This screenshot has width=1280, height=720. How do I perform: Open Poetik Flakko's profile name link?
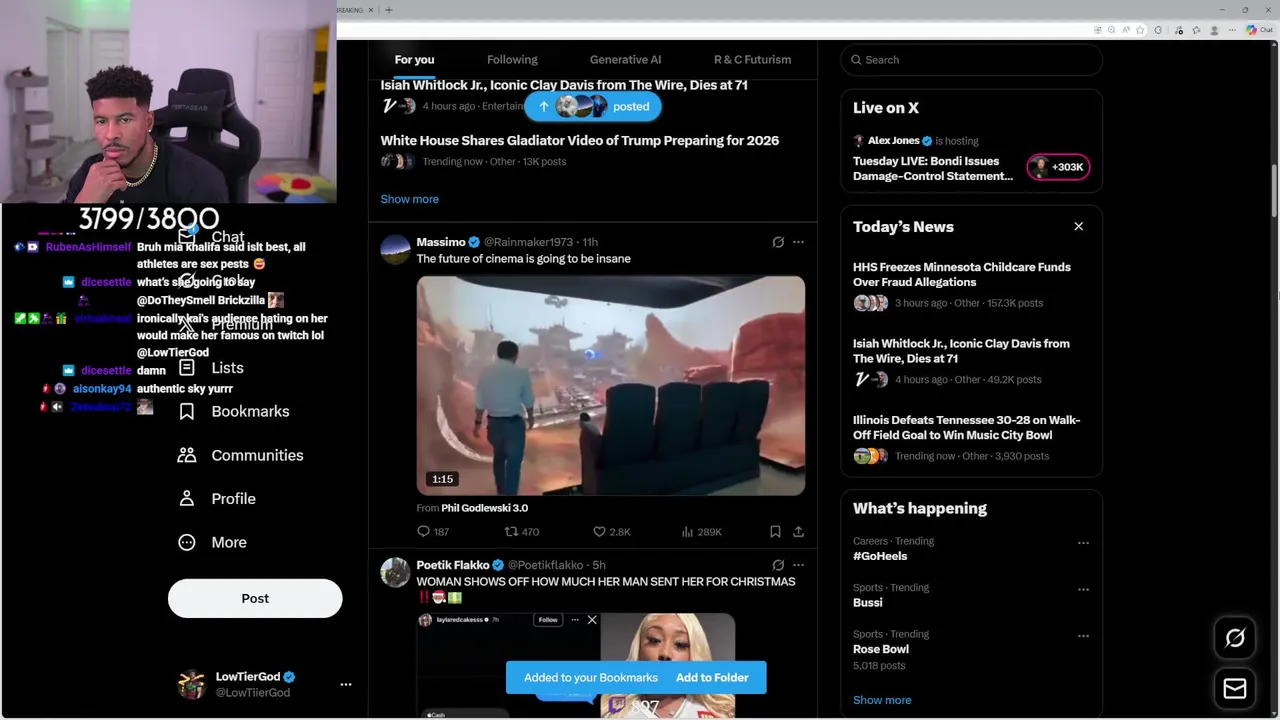click(x=453, y=565)
